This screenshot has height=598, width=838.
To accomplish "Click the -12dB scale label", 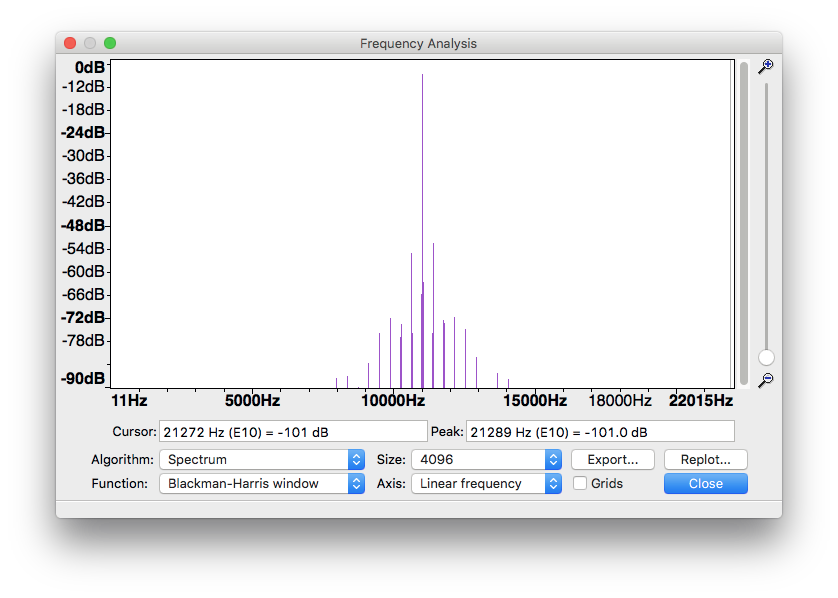I will [x=83, y=87].
